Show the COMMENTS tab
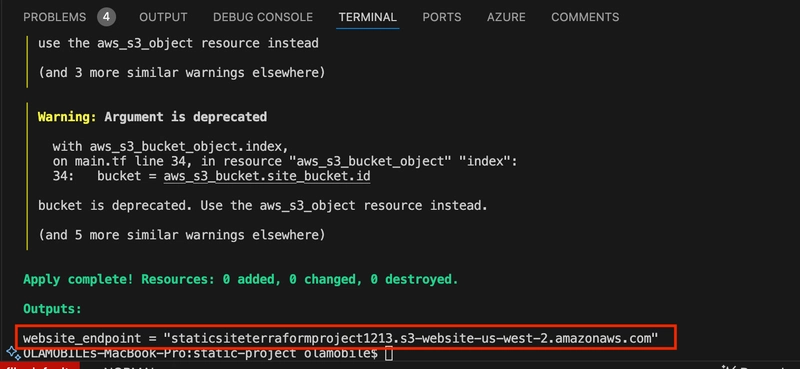Screen dimensions: 800x369 [585, 17]
